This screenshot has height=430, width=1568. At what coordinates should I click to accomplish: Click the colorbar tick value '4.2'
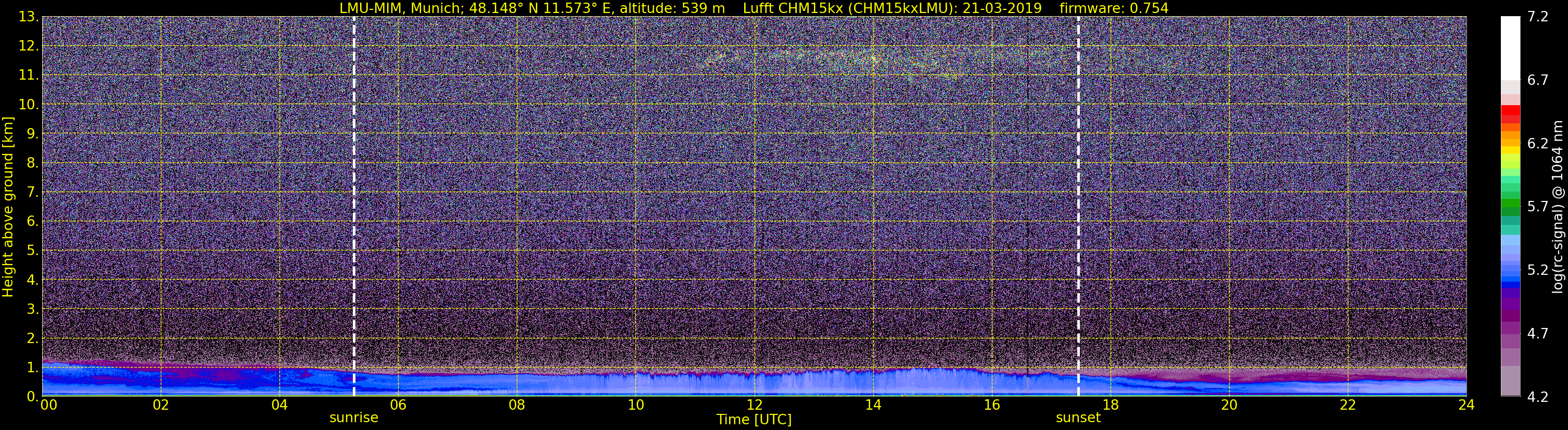click(1538, 397)
